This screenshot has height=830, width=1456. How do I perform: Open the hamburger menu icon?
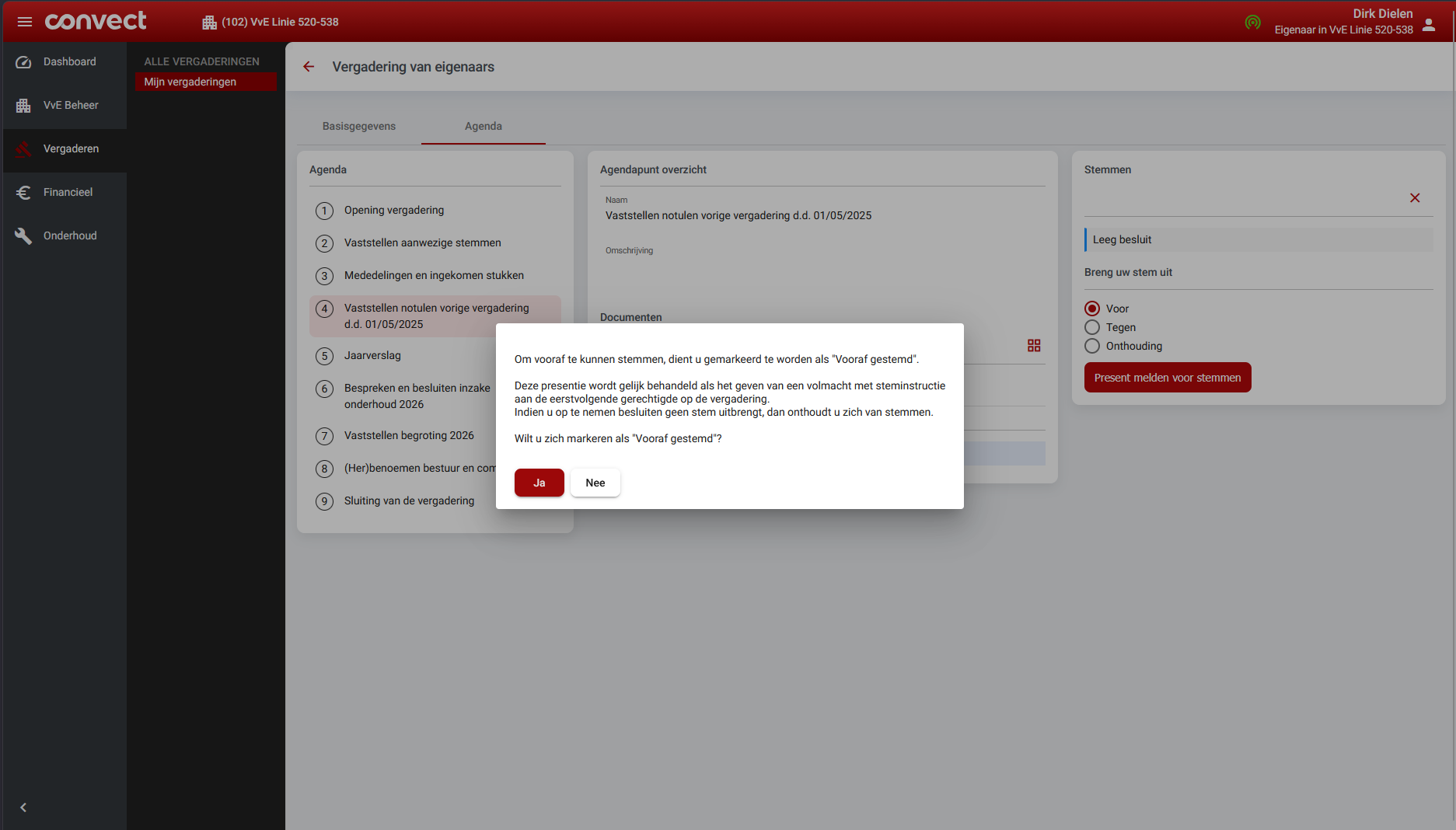click(x=25, y=22)
